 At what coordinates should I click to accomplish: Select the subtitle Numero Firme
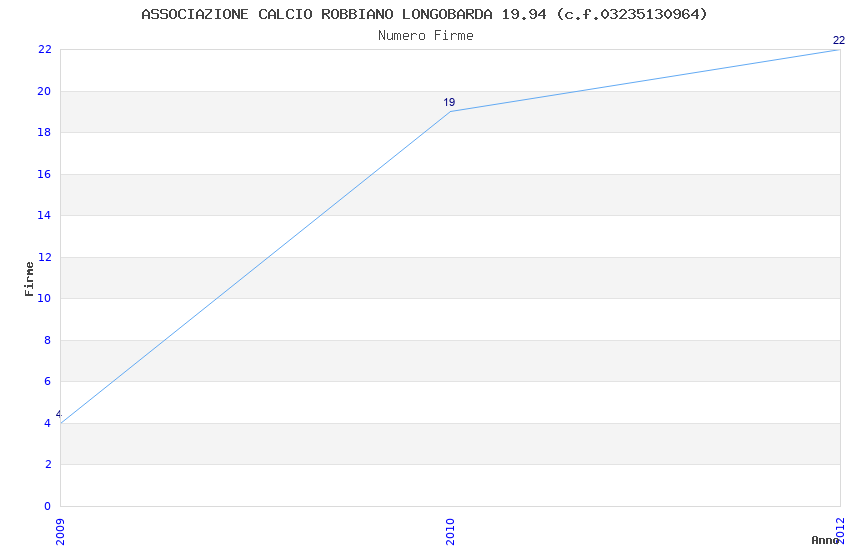(426, 36)
